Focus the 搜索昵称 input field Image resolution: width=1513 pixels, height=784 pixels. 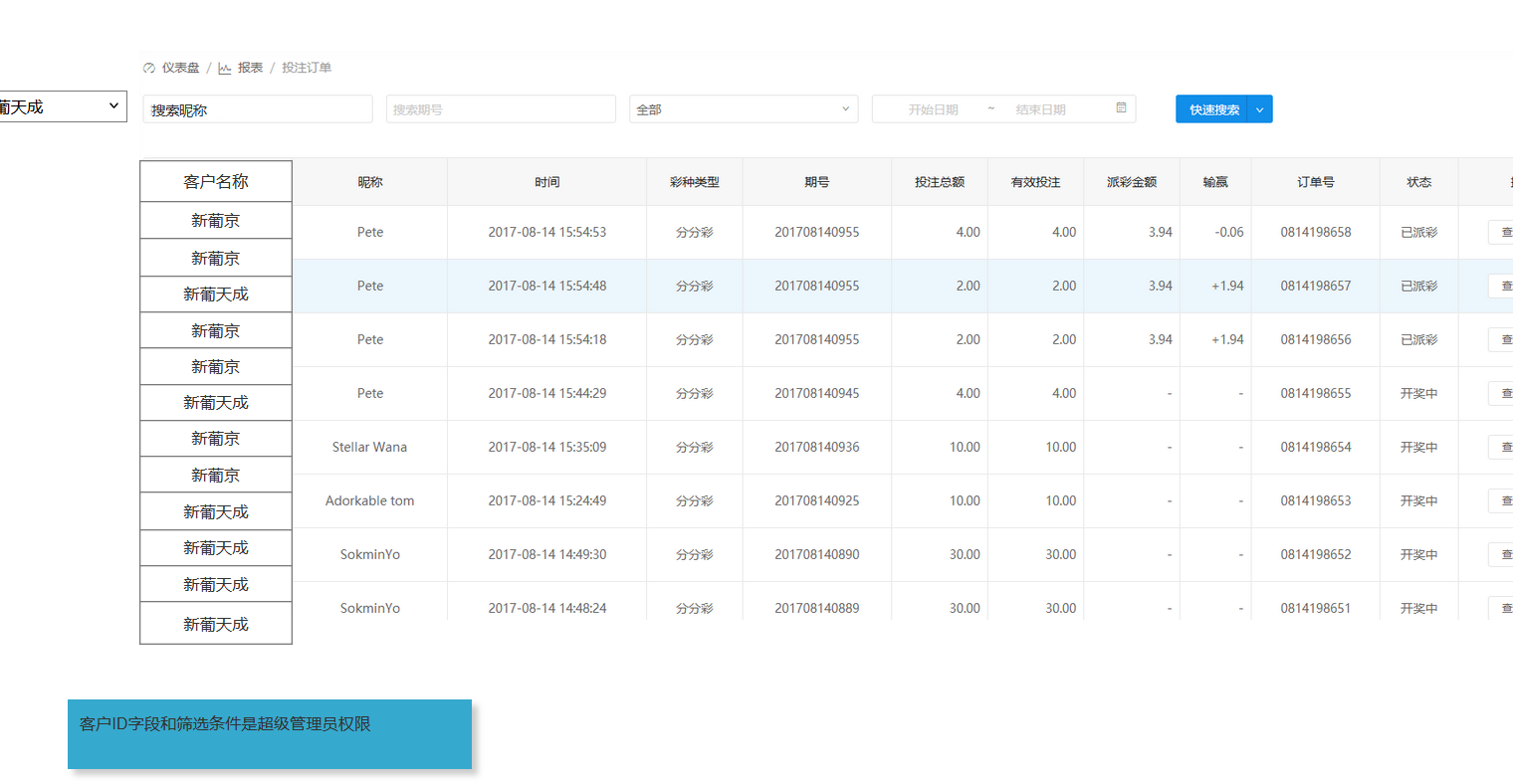[258, 109]
